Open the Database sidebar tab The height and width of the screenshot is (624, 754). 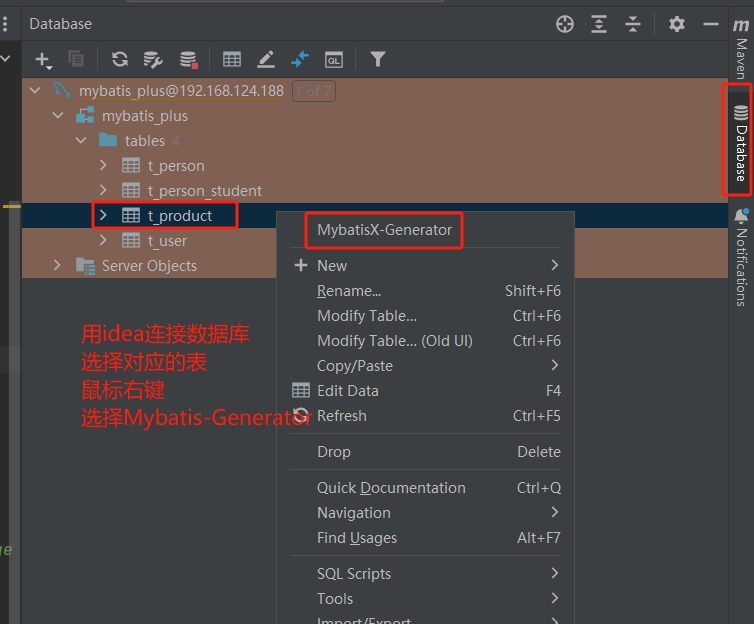pos(741,142)
